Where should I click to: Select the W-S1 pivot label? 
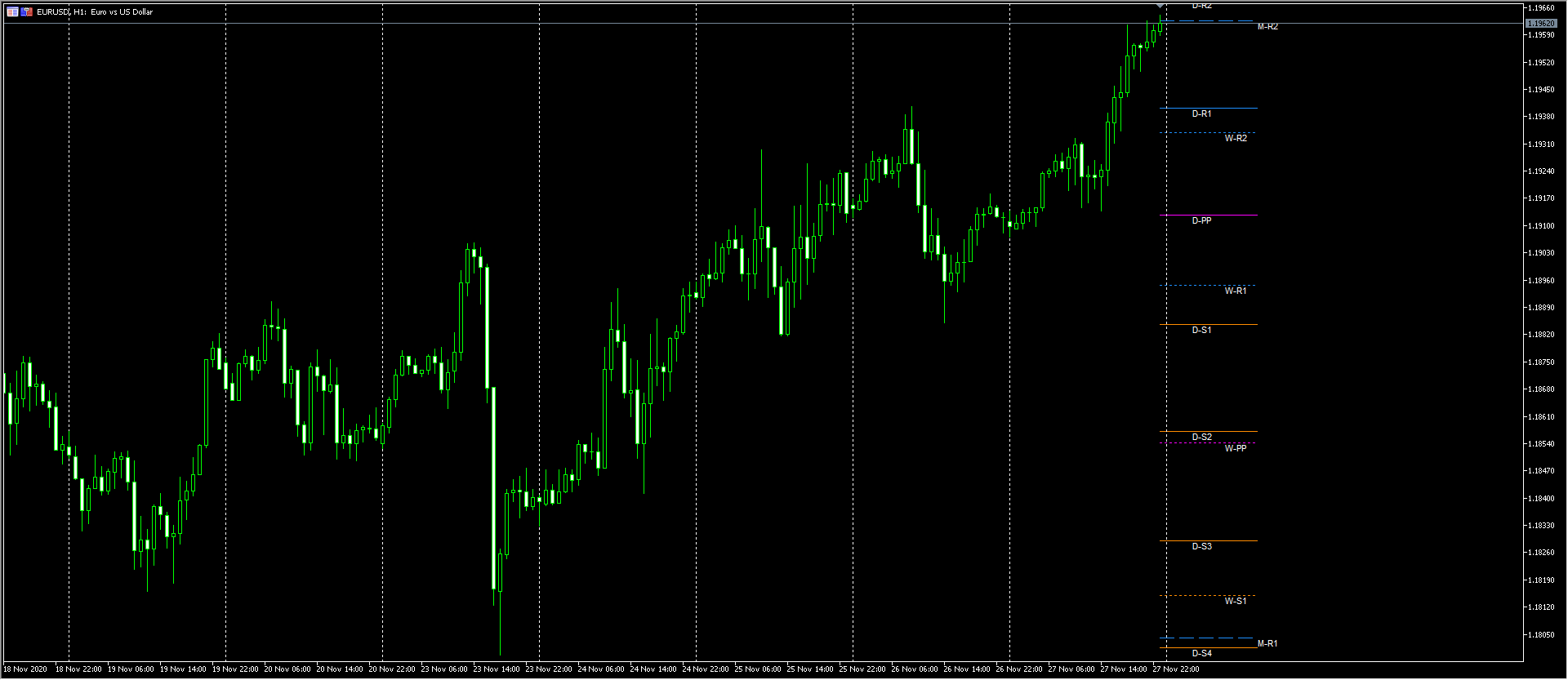pos(1236,601)
